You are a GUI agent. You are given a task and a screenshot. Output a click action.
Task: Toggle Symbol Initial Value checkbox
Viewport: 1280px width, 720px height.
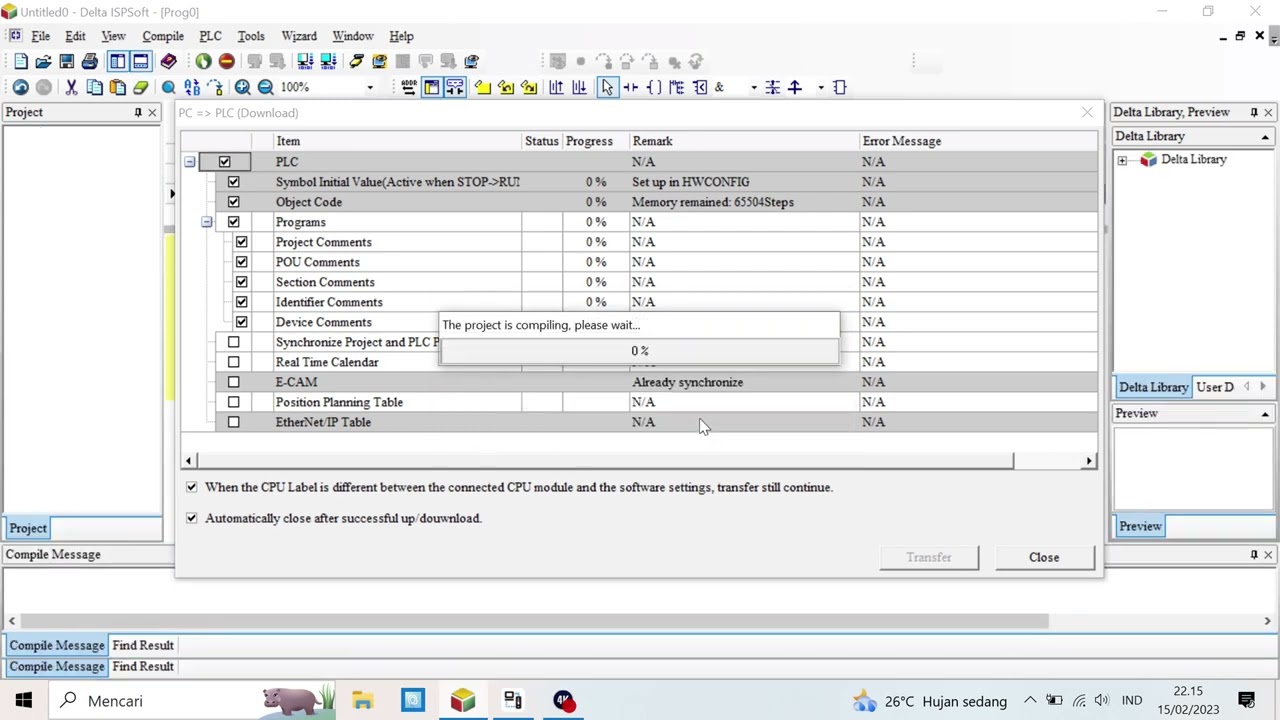pyautogui.click(x=233, y=182)
